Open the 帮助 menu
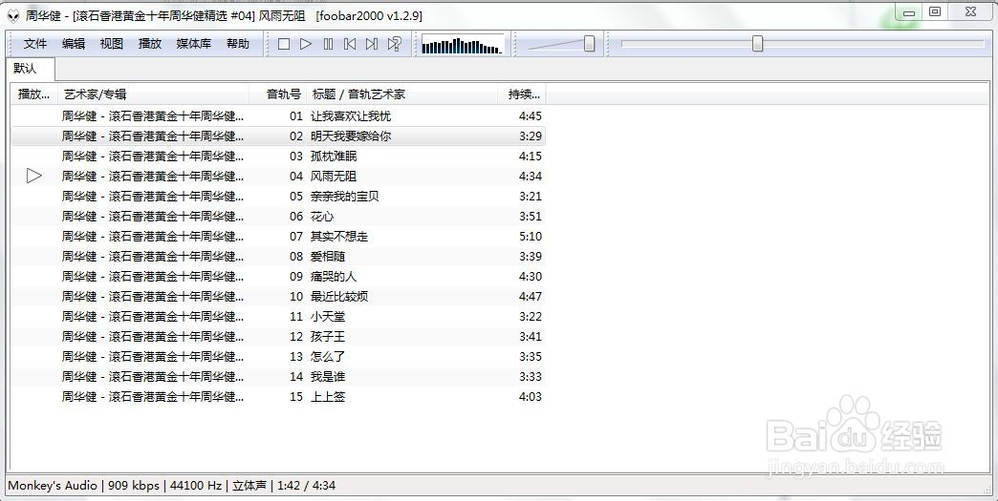Viewport: 998px width, 501px height. pos(238,44)
